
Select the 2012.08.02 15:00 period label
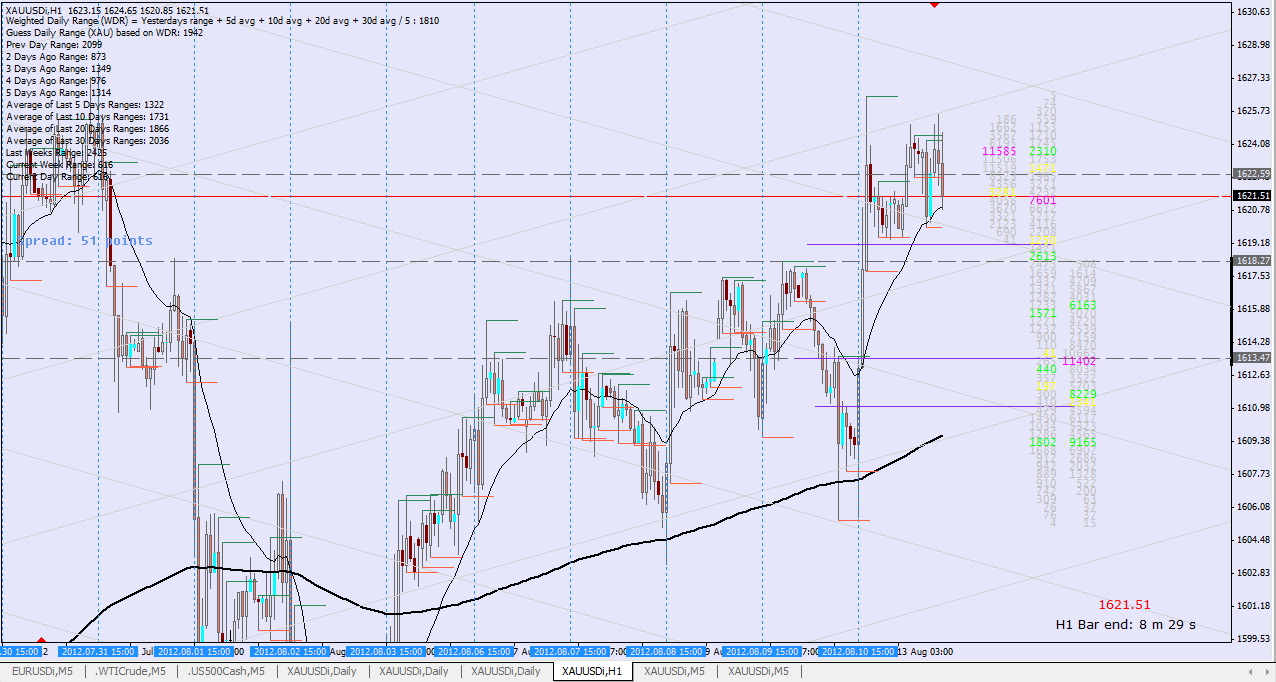291,651
